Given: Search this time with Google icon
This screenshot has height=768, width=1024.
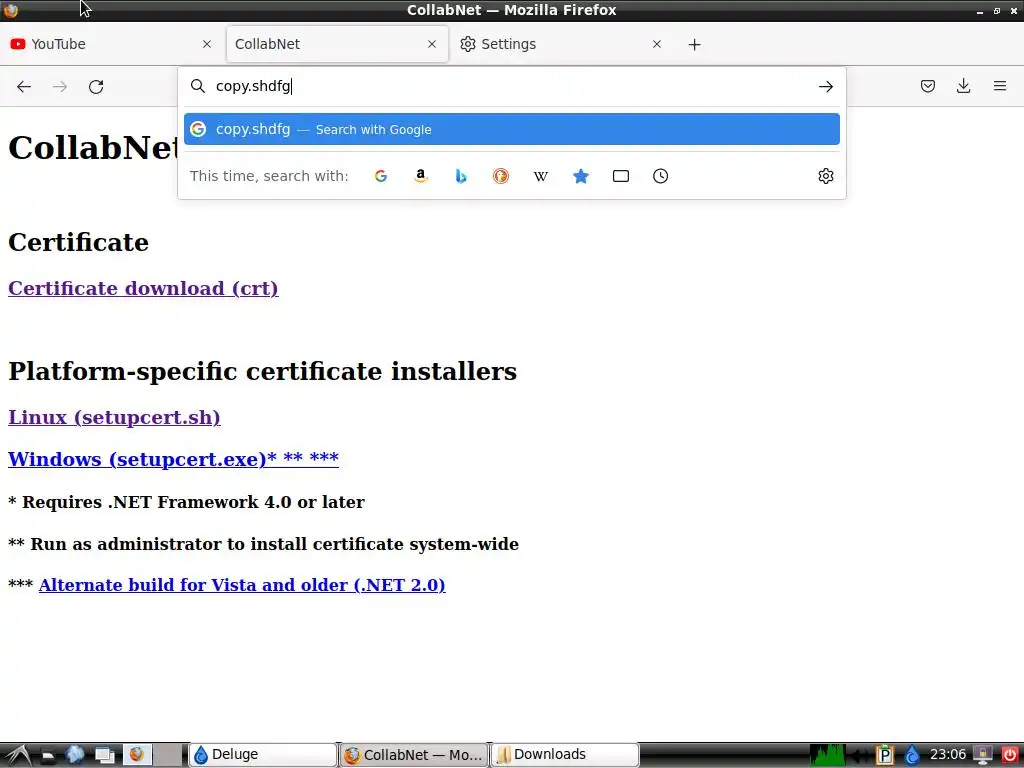Looking at the screenshot, I should click(x=381, y=176).
